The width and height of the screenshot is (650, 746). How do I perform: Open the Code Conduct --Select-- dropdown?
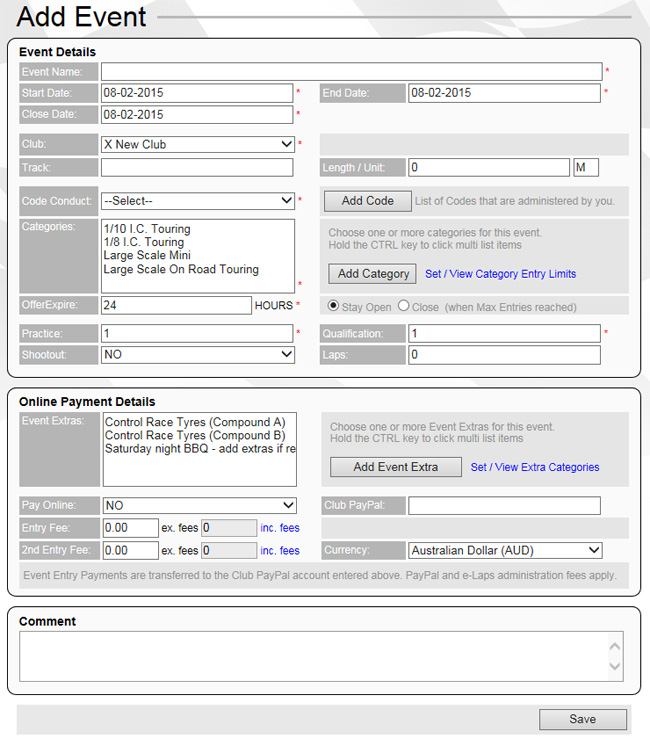(x=198, y=201)
